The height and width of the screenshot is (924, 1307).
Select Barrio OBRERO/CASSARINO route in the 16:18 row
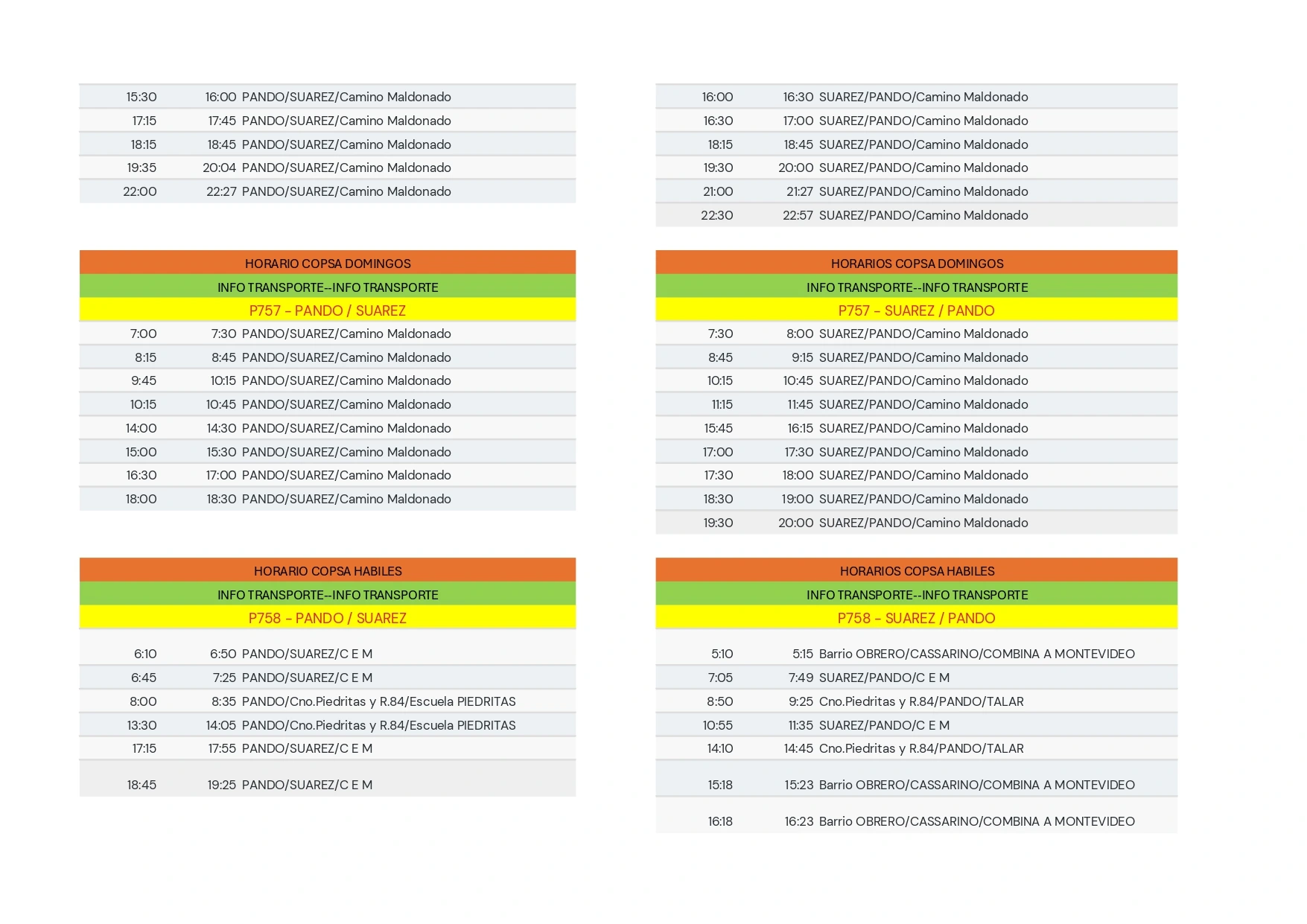(x=977, y=821)
